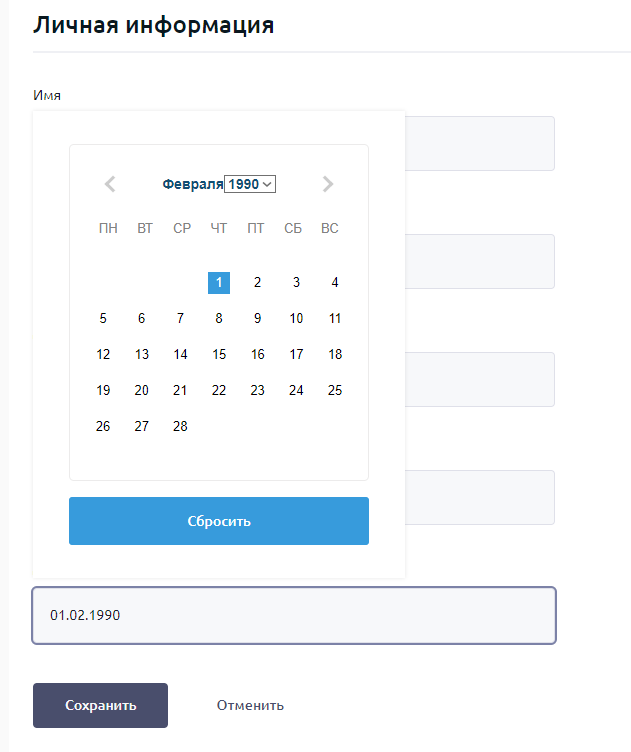Select day 27 in the calendar
This screenshot has height=752, width=631.
tap(142, 426)
